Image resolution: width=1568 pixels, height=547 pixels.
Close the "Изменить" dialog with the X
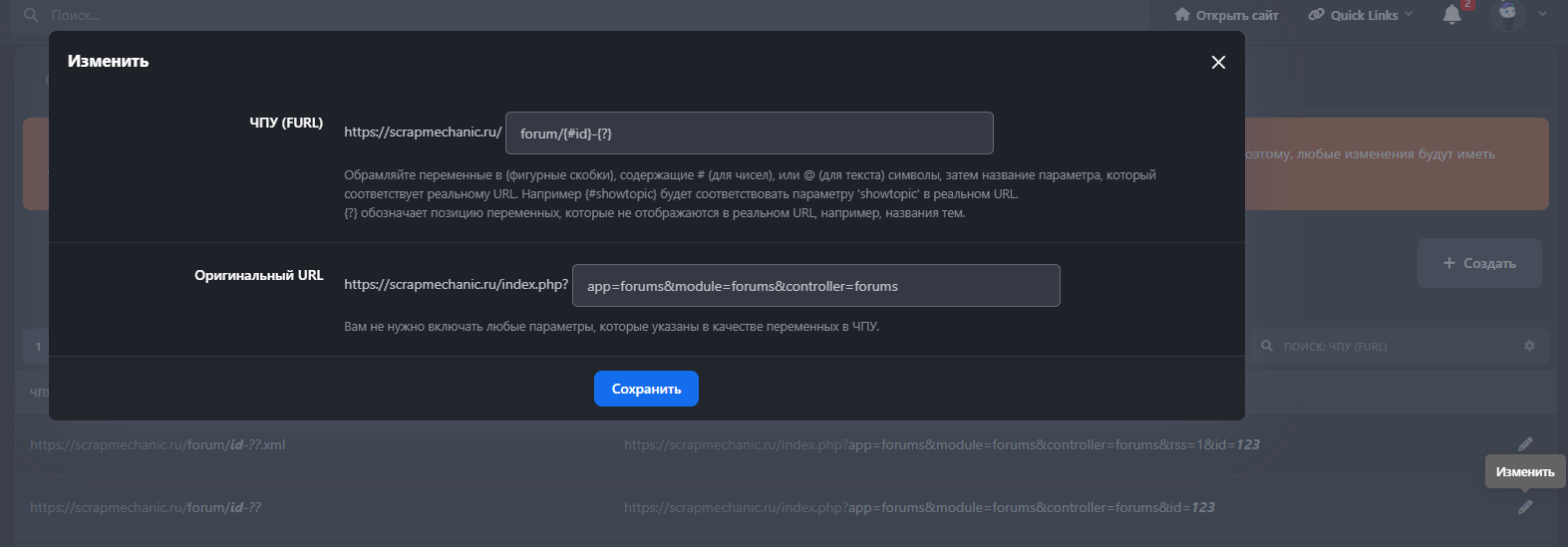1218,62
